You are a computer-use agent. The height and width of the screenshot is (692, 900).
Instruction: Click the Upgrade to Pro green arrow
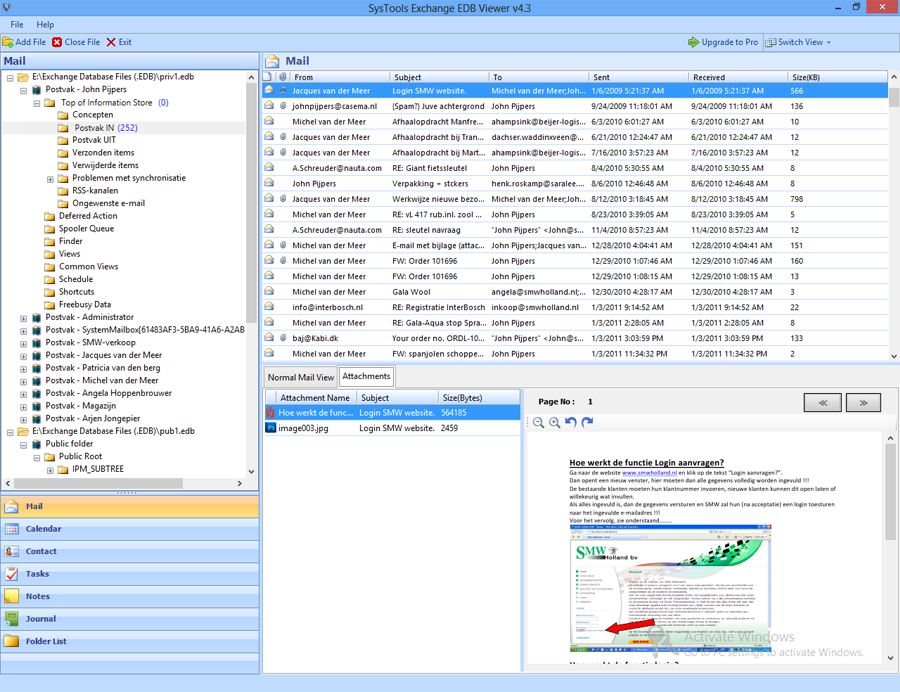click(x=693, y=42)
